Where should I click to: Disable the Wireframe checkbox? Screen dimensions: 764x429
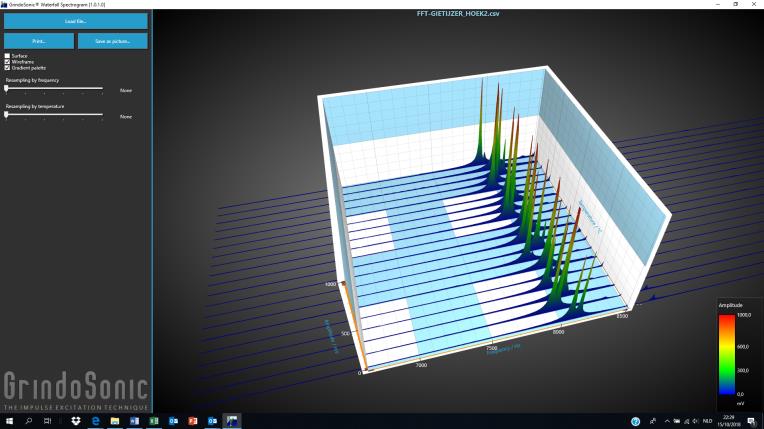click(7, 61)
